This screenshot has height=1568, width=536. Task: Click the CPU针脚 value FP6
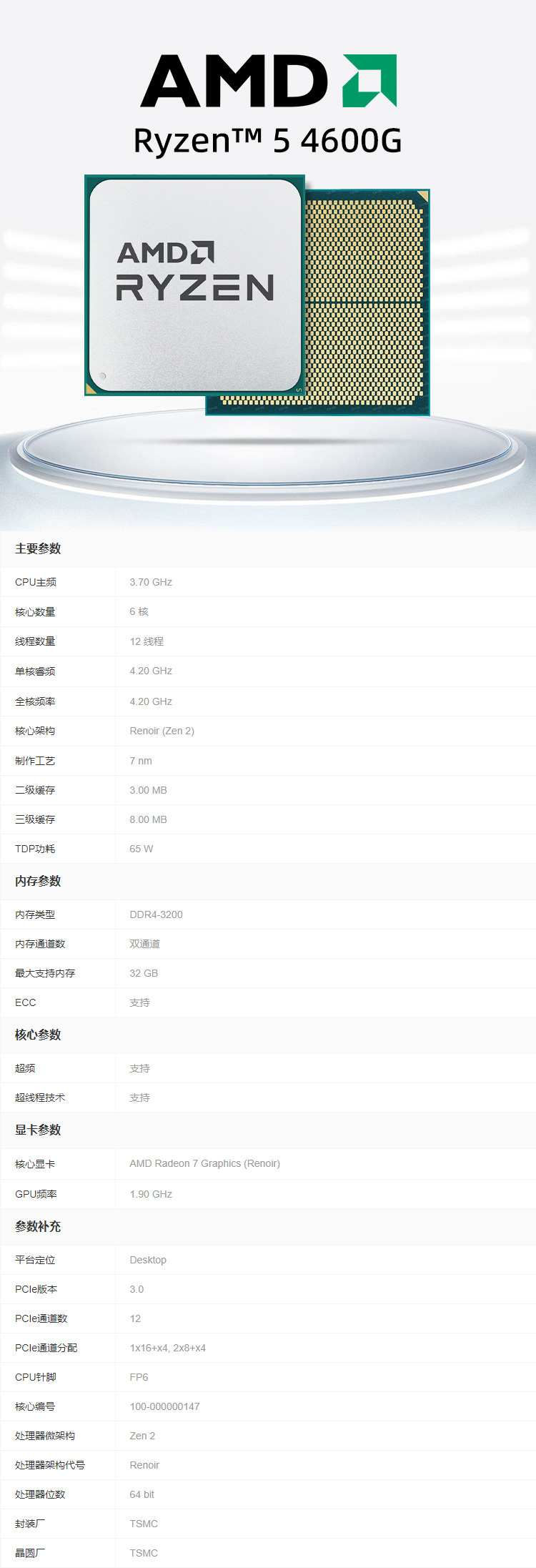139,1377
